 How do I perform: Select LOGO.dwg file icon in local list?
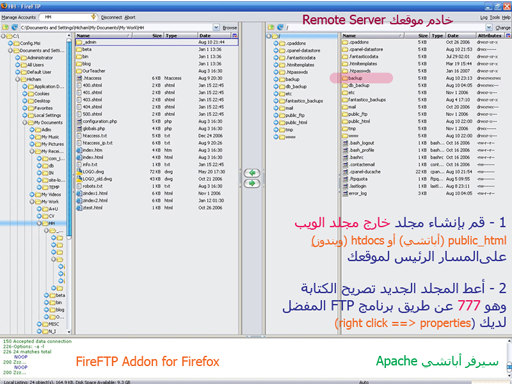pos(79,172)
